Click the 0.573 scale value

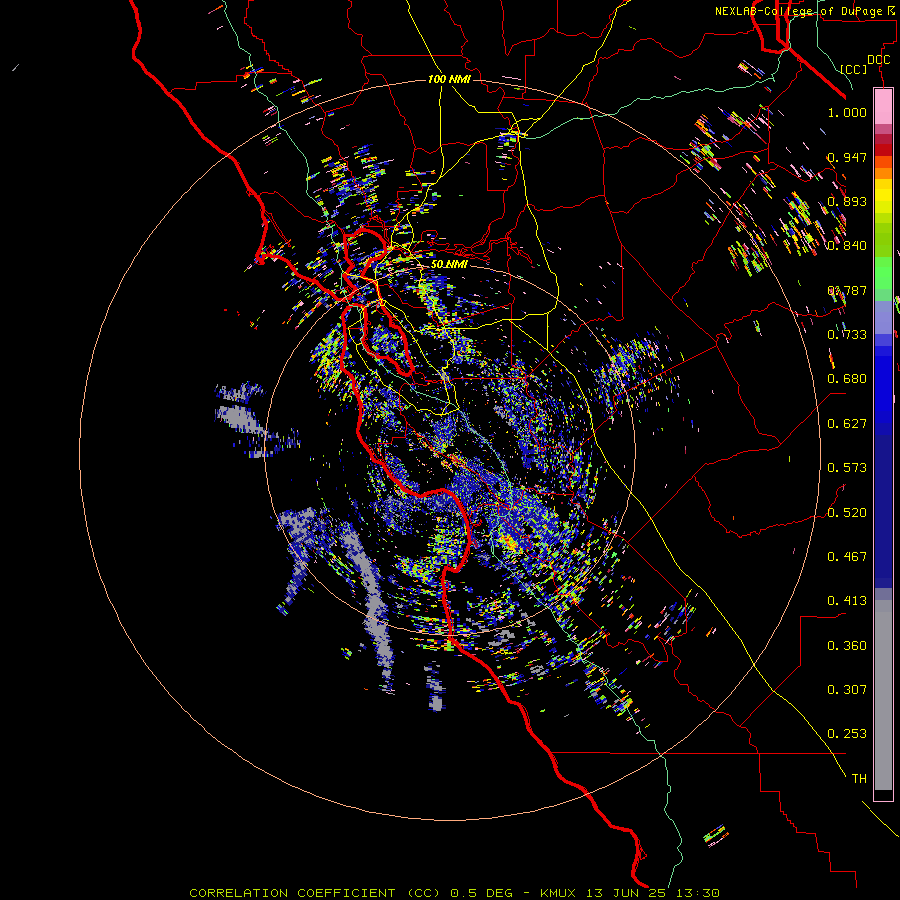[x=847, y=468]
